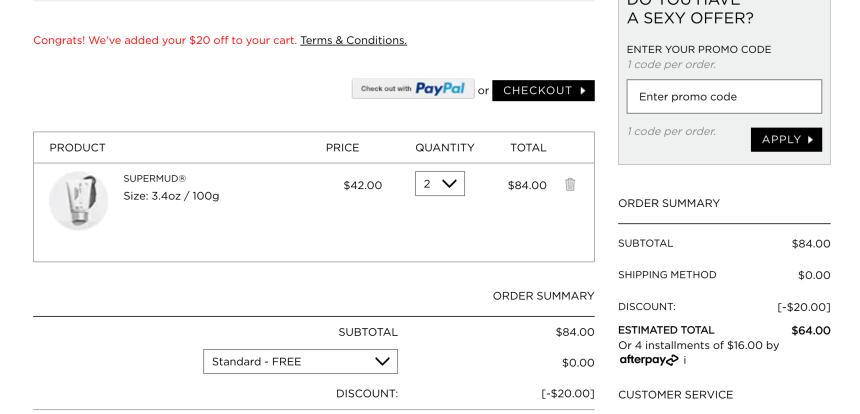Click the Size: 3.4oz / 100g text
860x414 pixels.
(171, 196)
